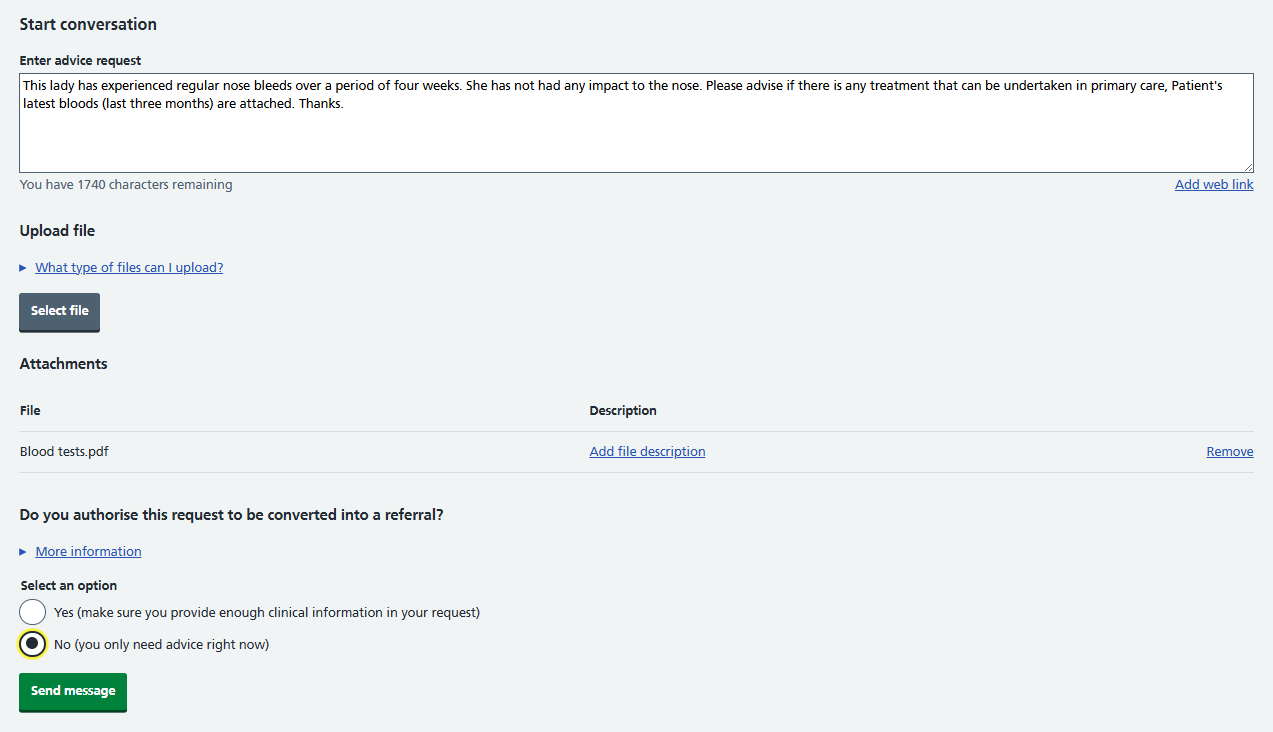Viewport: 1273px width, 732px height.
Task: Open the More information link about referrals
Action: [x=88, y=552]
